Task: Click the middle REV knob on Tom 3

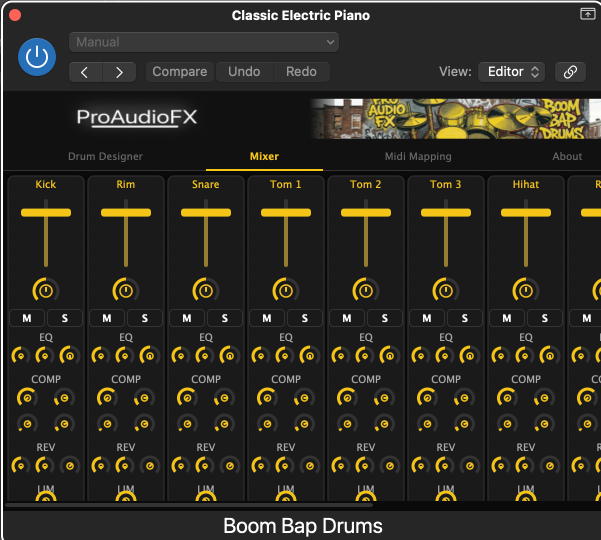Action: click(x=445, y=466)
